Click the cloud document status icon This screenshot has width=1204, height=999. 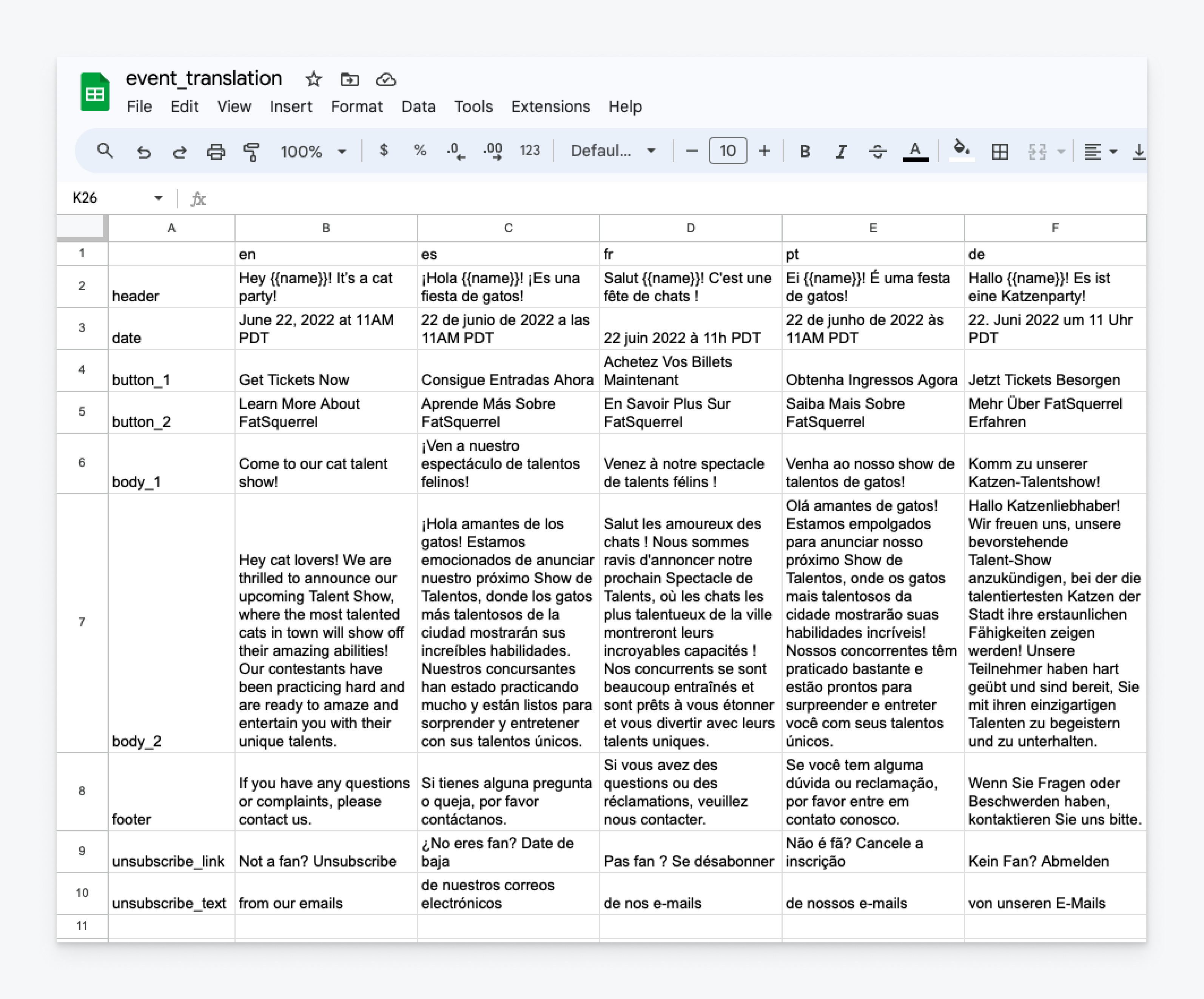coord(386,79)
